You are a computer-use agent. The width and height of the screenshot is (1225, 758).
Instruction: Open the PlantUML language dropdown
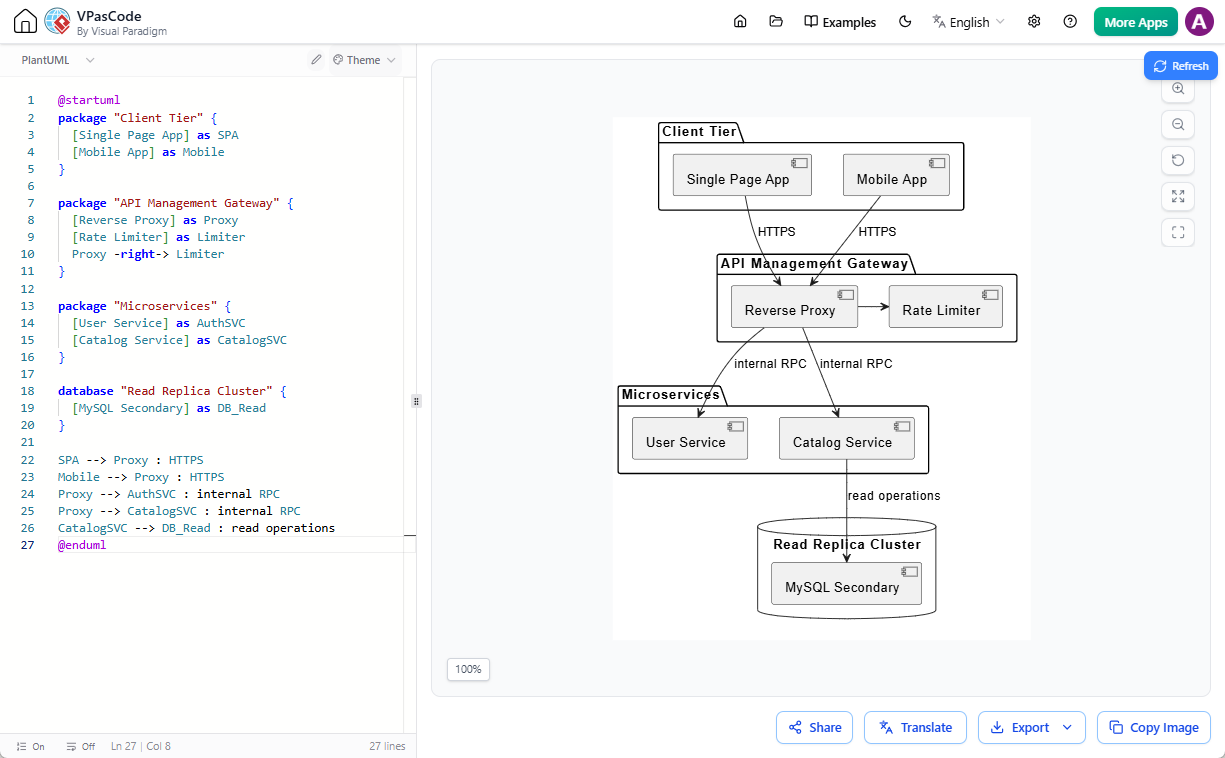point(58,60)
